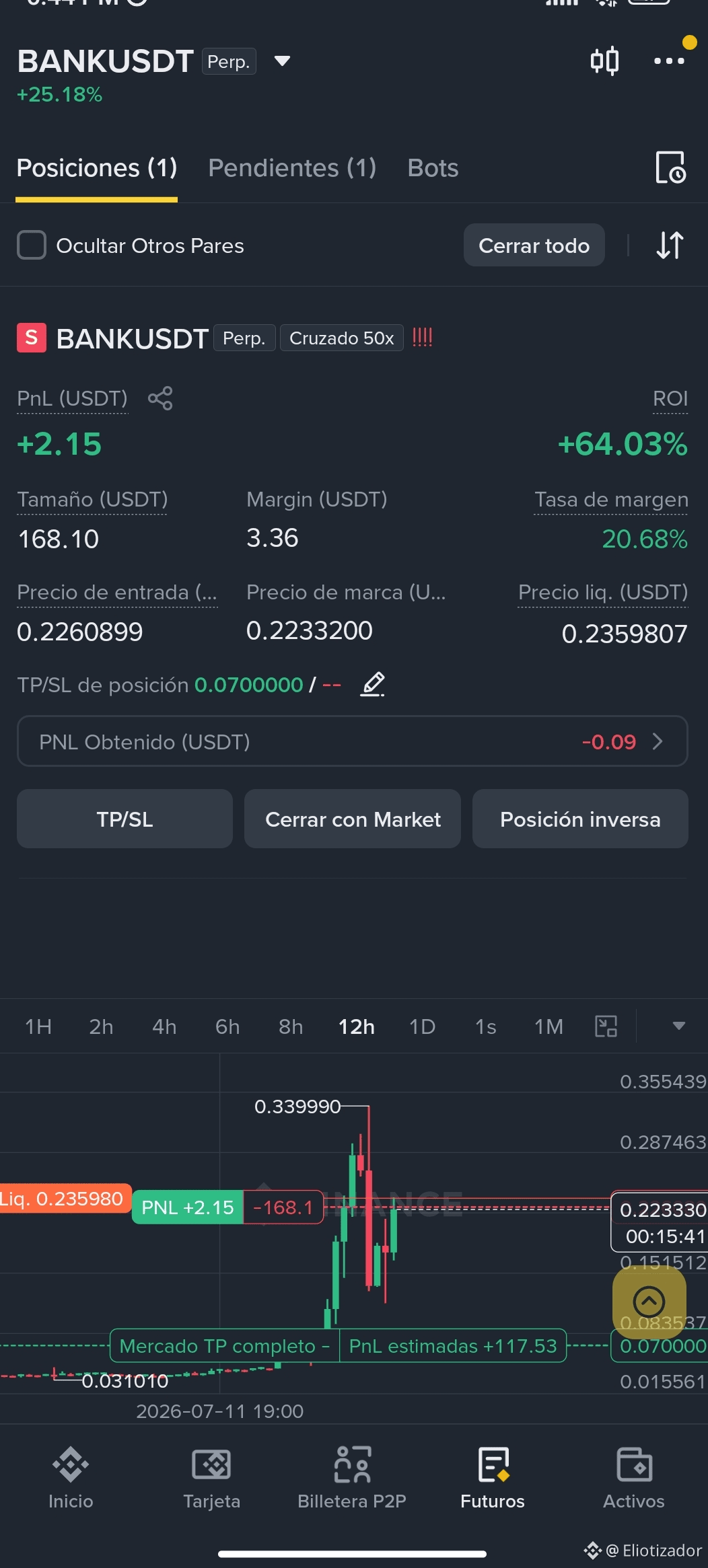The image size is (708, 1568).
Task: Edit position TP/SL with pencil icon
Action: coord(373,684)
